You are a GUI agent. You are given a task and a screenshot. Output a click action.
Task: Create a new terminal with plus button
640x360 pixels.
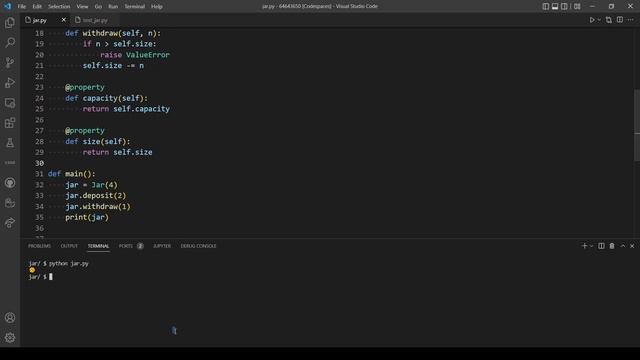pyautogui.click(x=584, y=246)
